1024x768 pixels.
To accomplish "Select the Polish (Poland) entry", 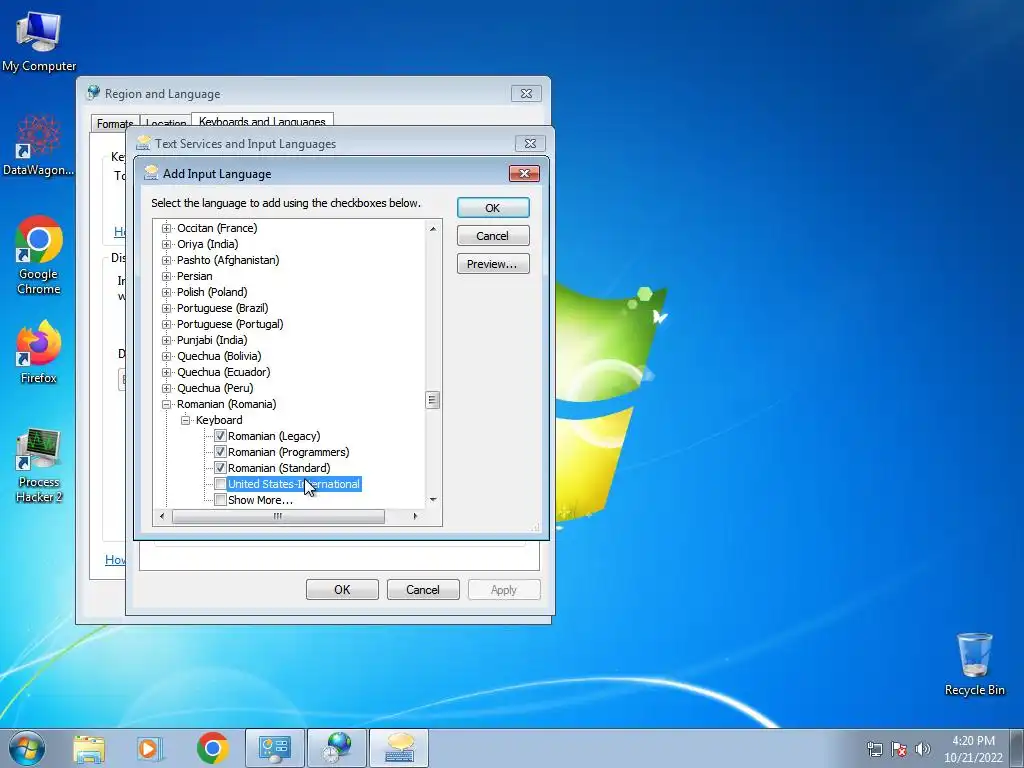I will (212, 292).
